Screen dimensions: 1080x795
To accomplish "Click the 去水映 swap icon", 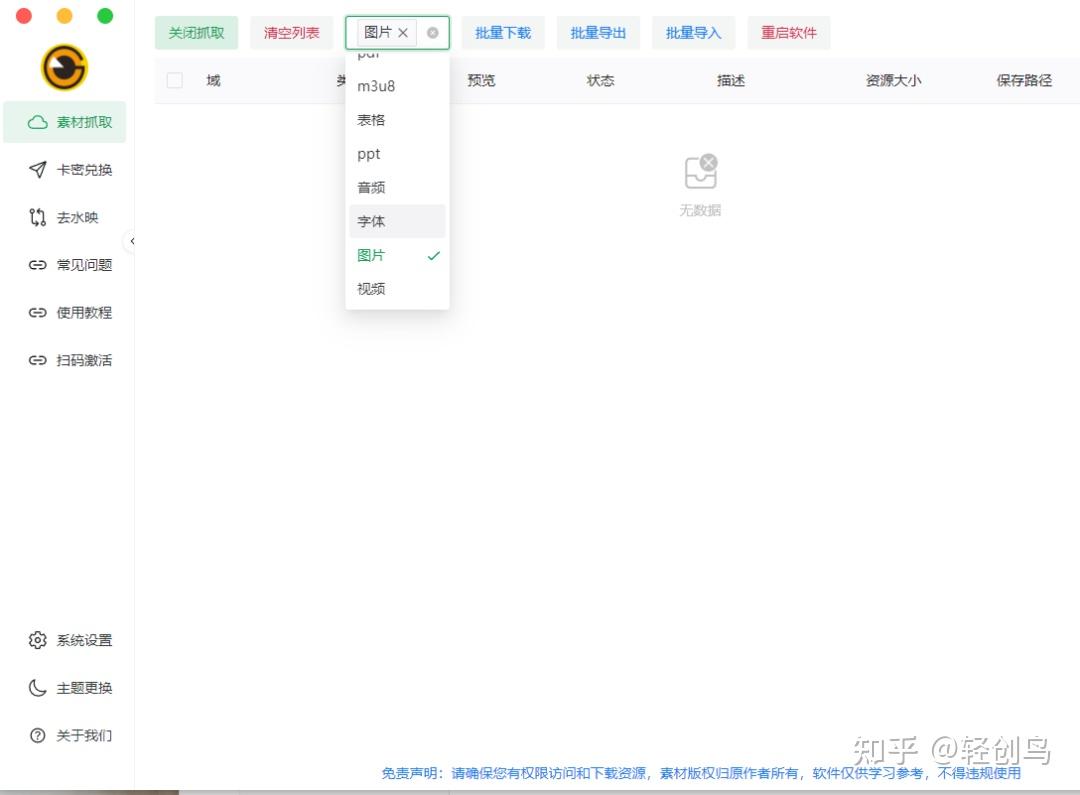I will coord(38,218).
